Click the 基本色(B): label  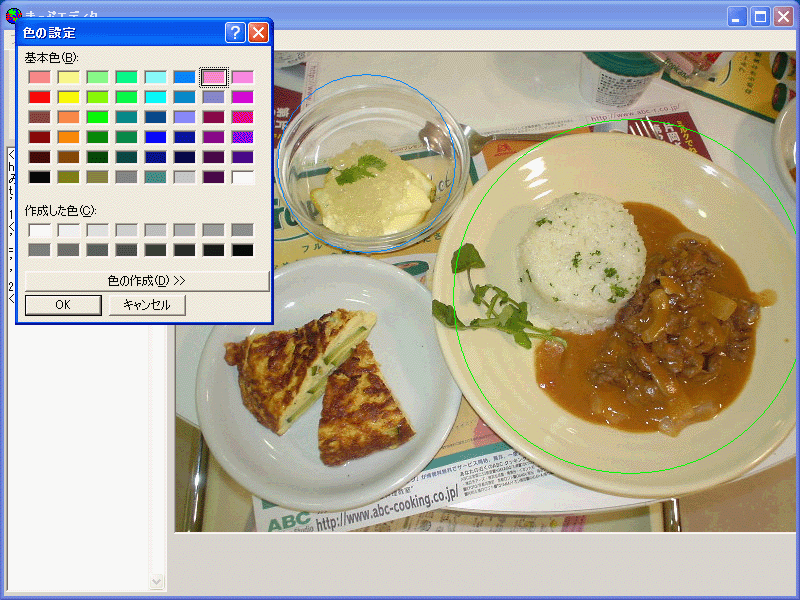pyautogui.click(x=52, y=58)
